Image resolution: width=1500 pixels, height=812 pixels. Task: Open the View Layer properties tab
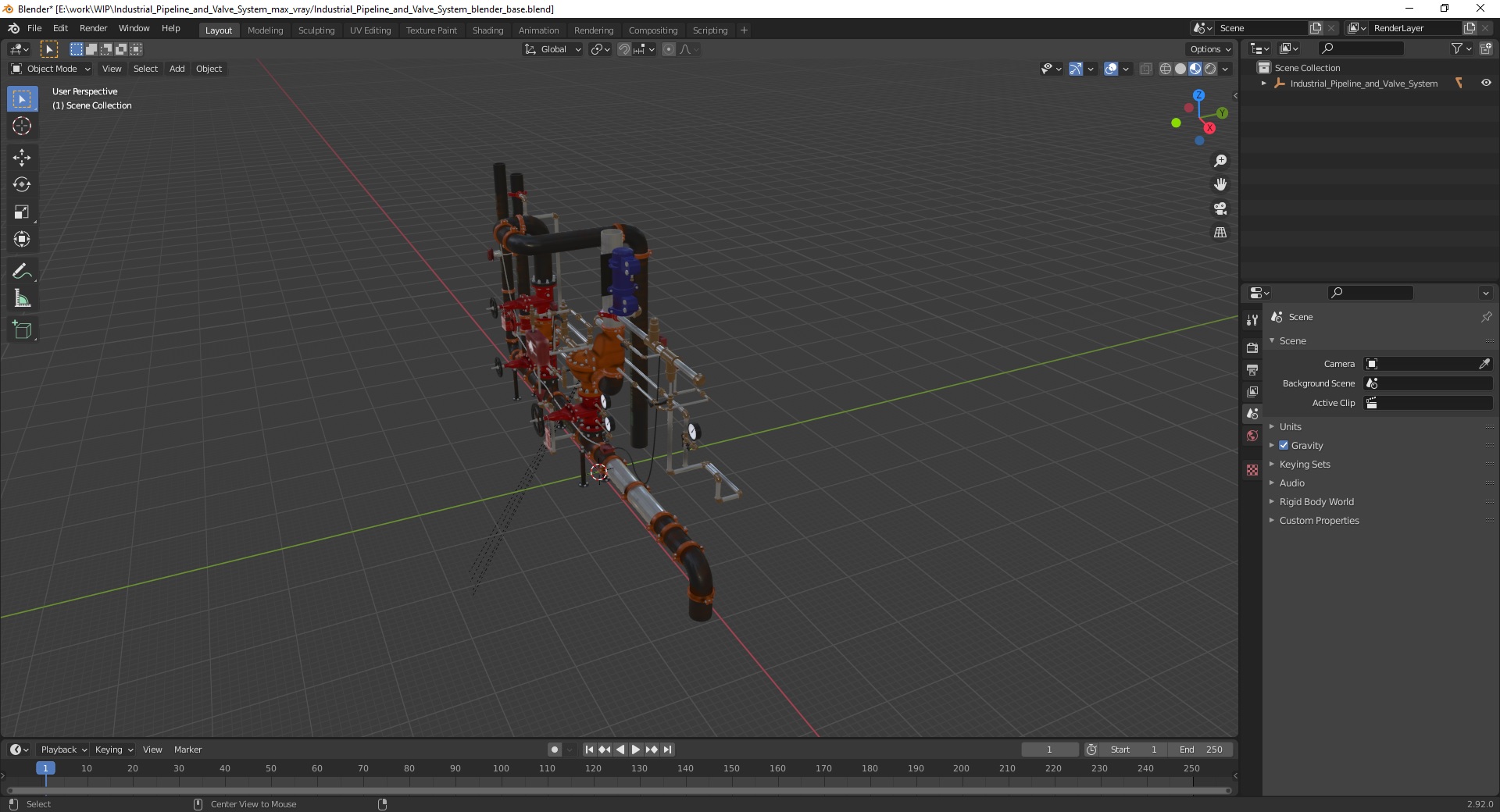click(1252, 391)
